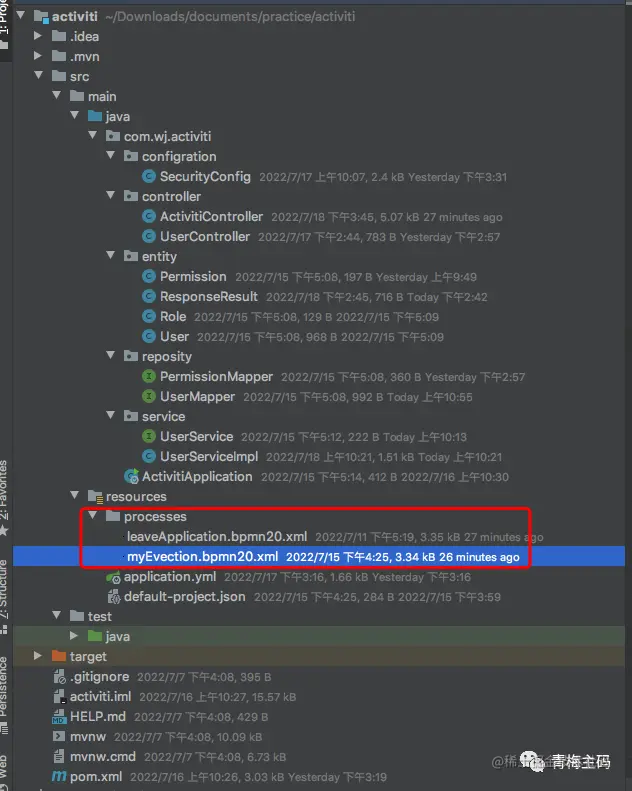Select the SecurityConfig class name
The width and height of the screenshot is (632, 791).
coord(205,176)
